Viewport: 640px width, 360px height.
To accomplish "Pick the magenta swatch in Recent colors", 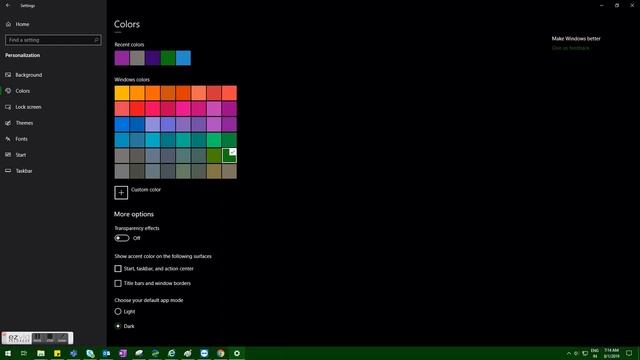I will click(x=122, y=58).
